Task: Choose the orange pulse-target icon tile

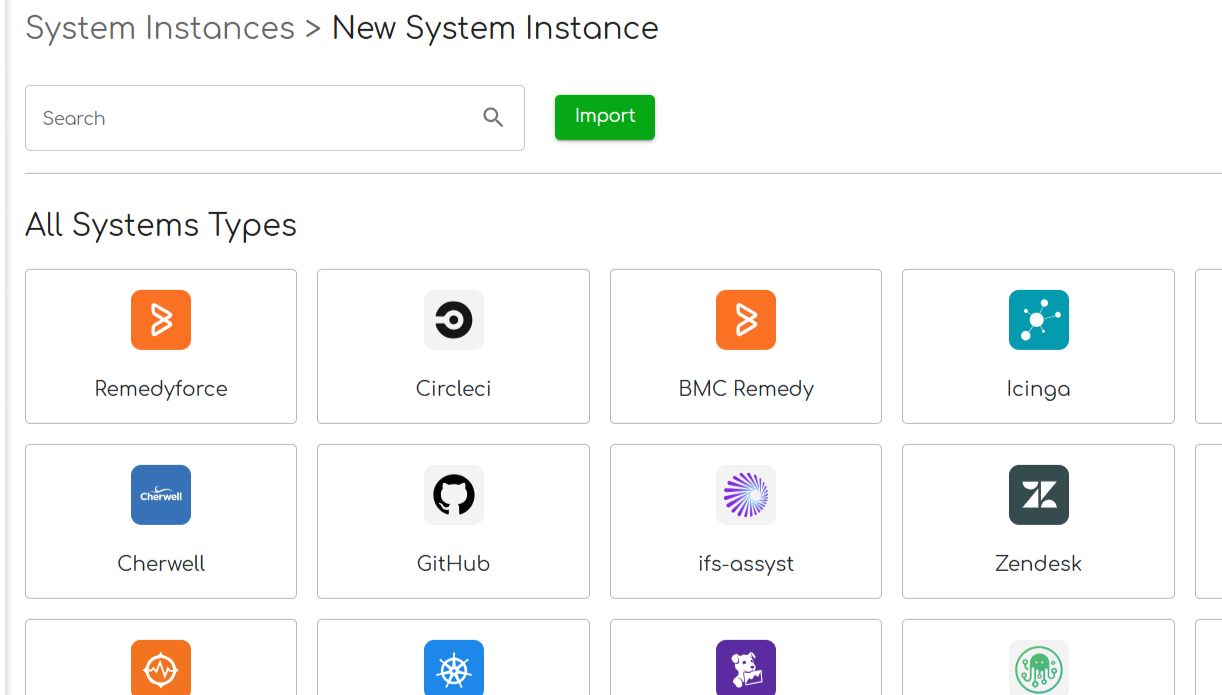Action: coord(161,667)
